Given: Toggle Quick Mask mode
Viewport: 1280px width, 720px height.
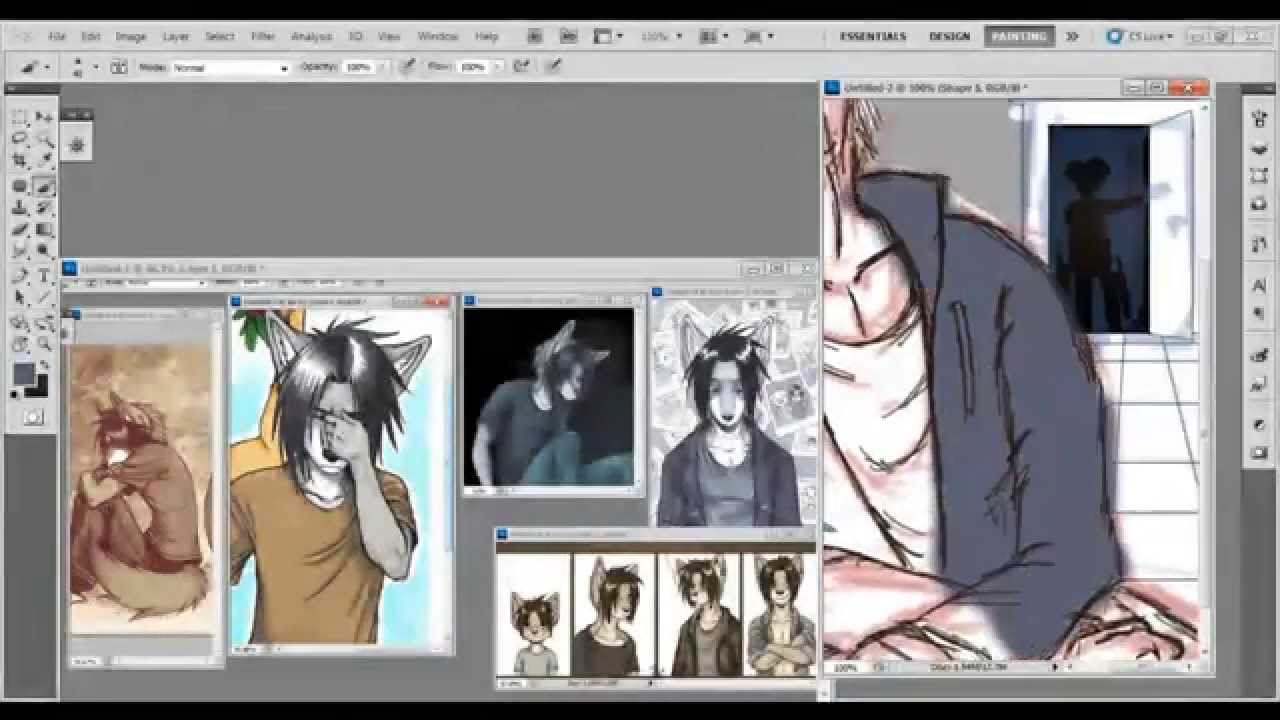Looking at the screenshot, I should [33, 417].
